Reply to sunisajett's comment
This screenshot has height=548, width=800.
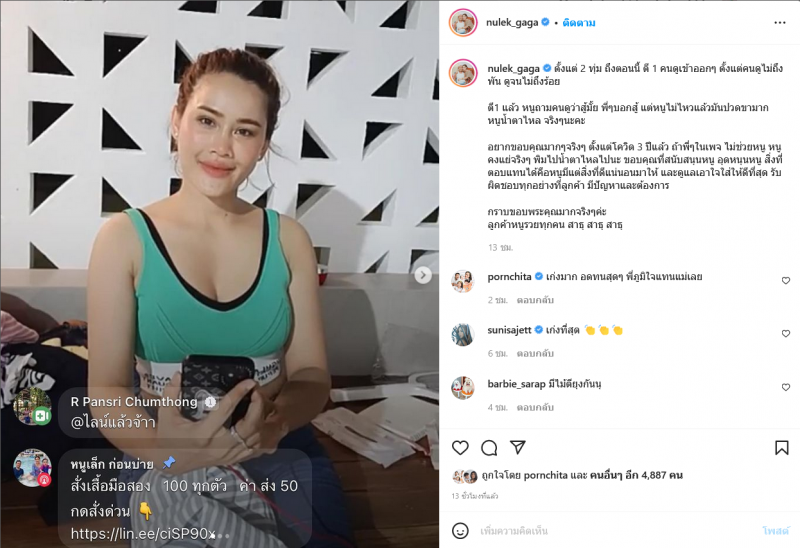[x=535, y=353]
